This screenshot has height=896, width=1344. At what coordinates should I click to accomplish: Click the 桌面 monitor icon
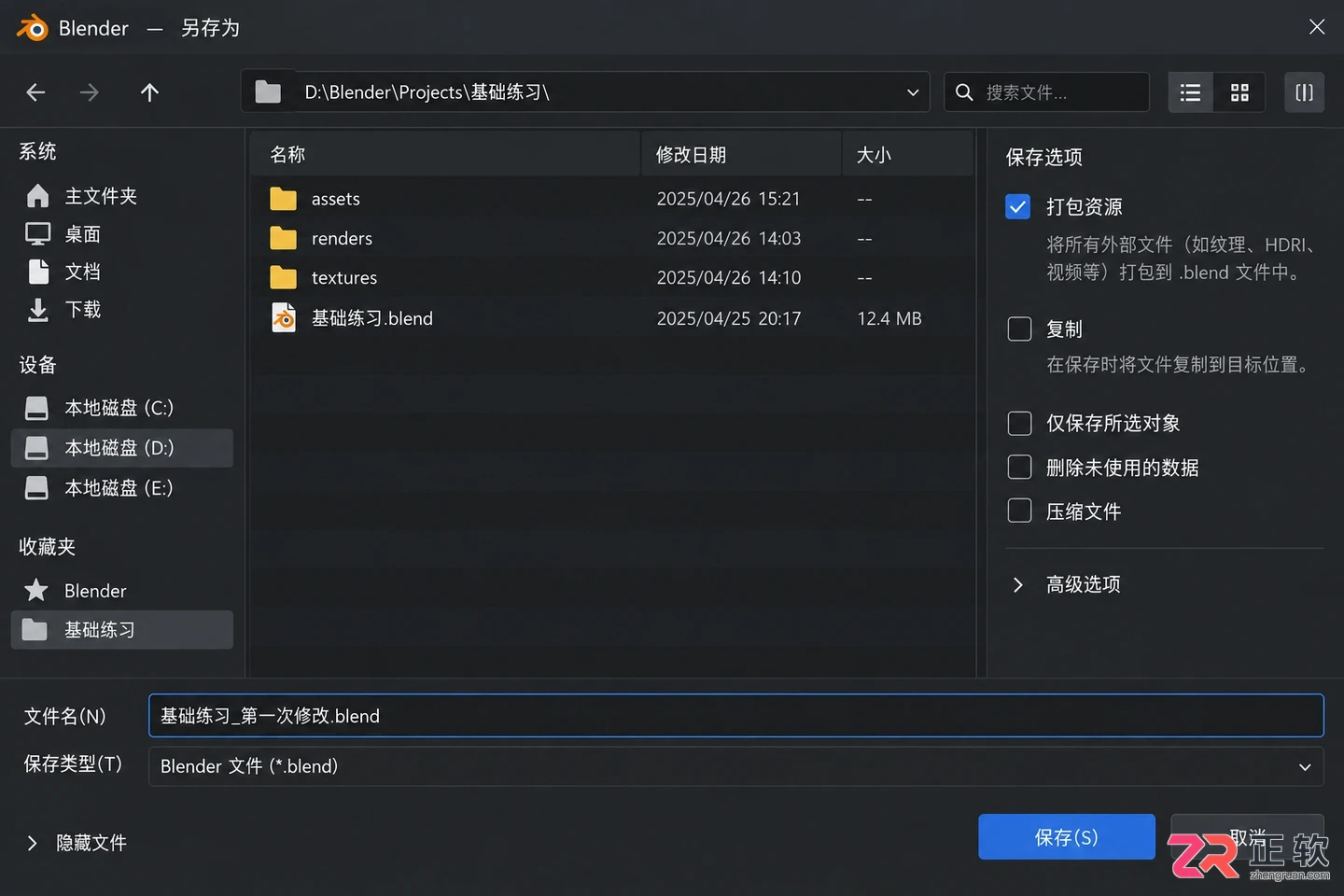click(x=37, y=234)
